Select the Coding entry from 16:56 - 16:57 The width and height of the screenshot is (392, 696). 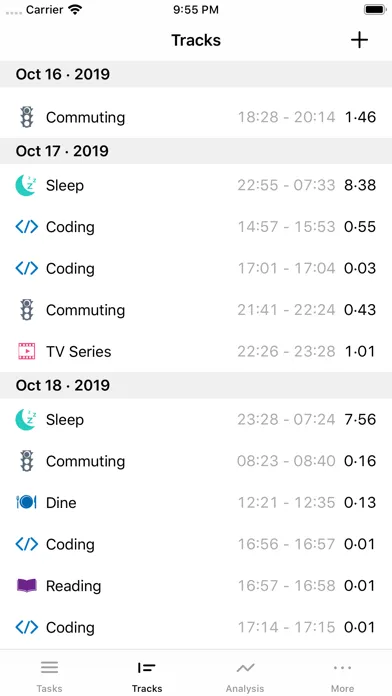196,544
